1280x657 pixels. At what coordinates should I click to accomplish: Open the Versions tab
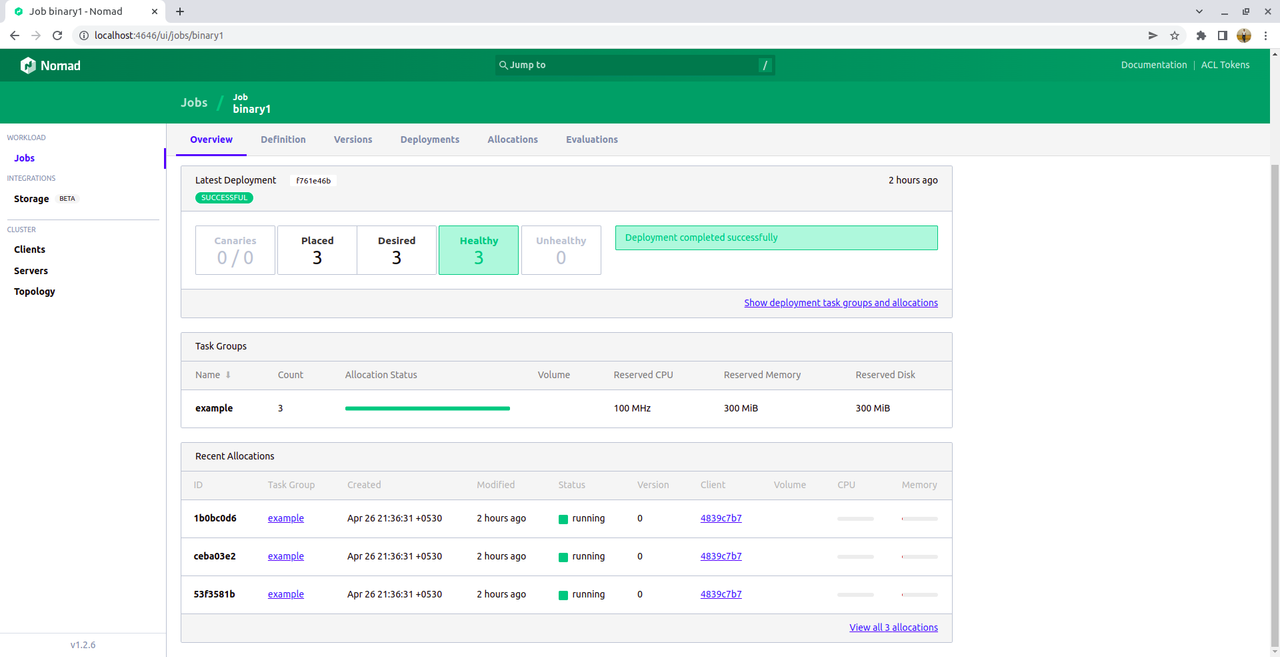pos(353,139)
